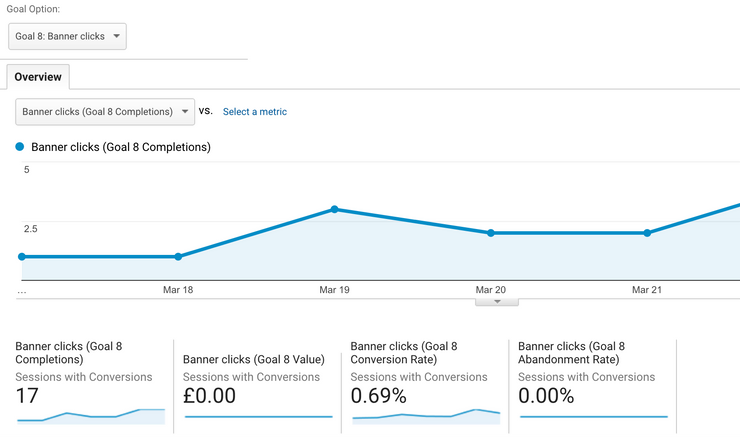The image size is (740, 437).
Task: Click the Mar 20 axis label
Action: 491,290
